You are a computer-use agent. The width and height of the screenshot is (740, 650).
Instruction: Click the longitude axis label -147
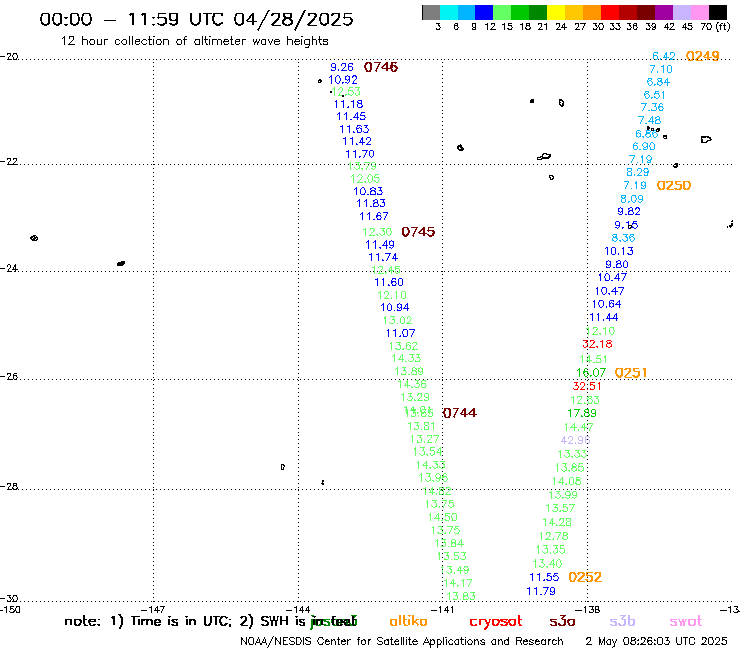coord(153,610)
